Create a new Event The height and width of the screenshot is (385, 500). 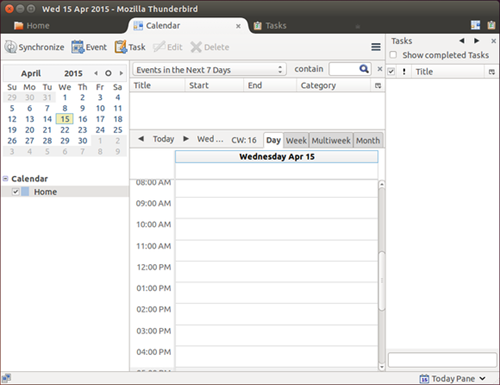click(89, 47)
